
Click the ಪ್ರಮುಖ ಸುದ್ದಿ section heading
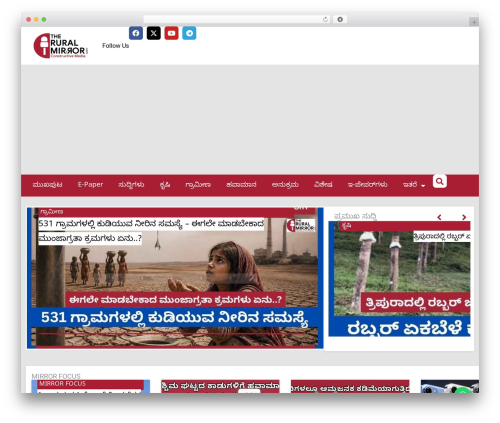coord(355,216)
